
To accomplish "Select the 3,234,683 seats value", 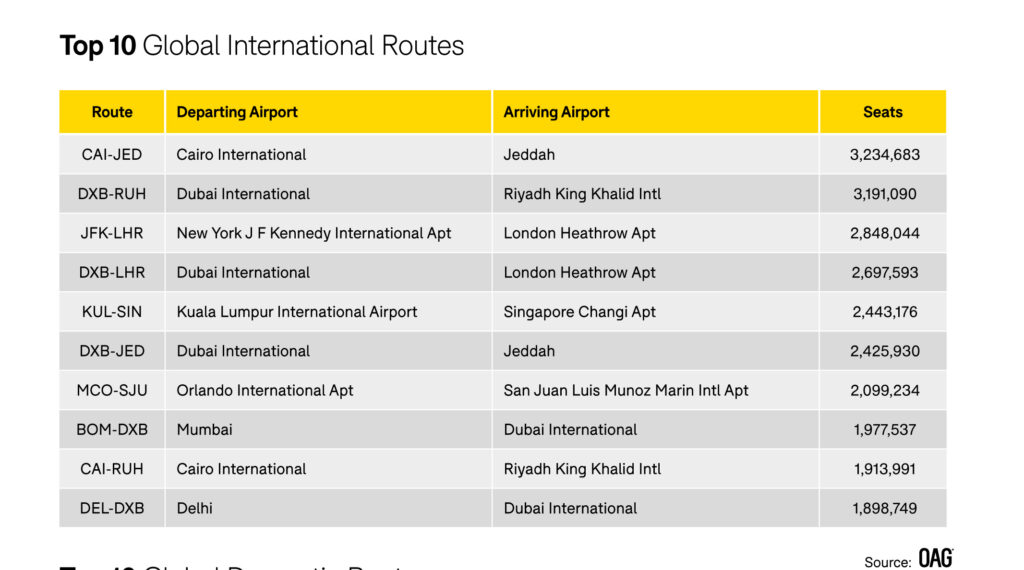I will click(885, 155).
